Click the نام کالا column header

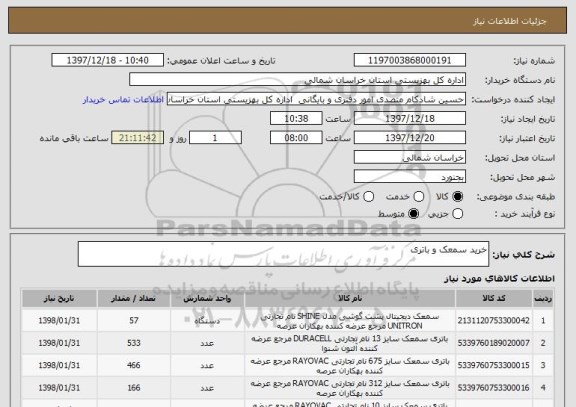click(350, 298)
